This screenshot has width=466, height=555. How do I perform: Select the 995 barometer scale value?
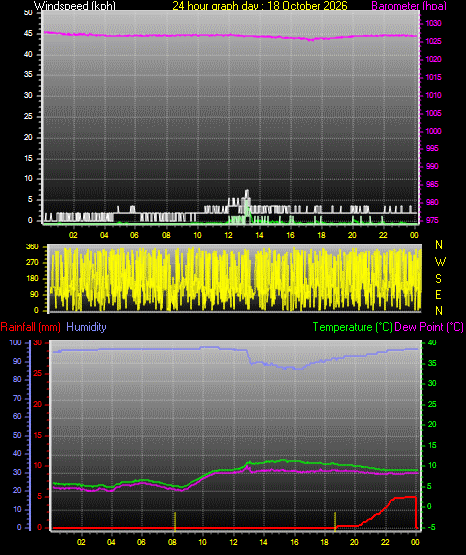[432, 148]
